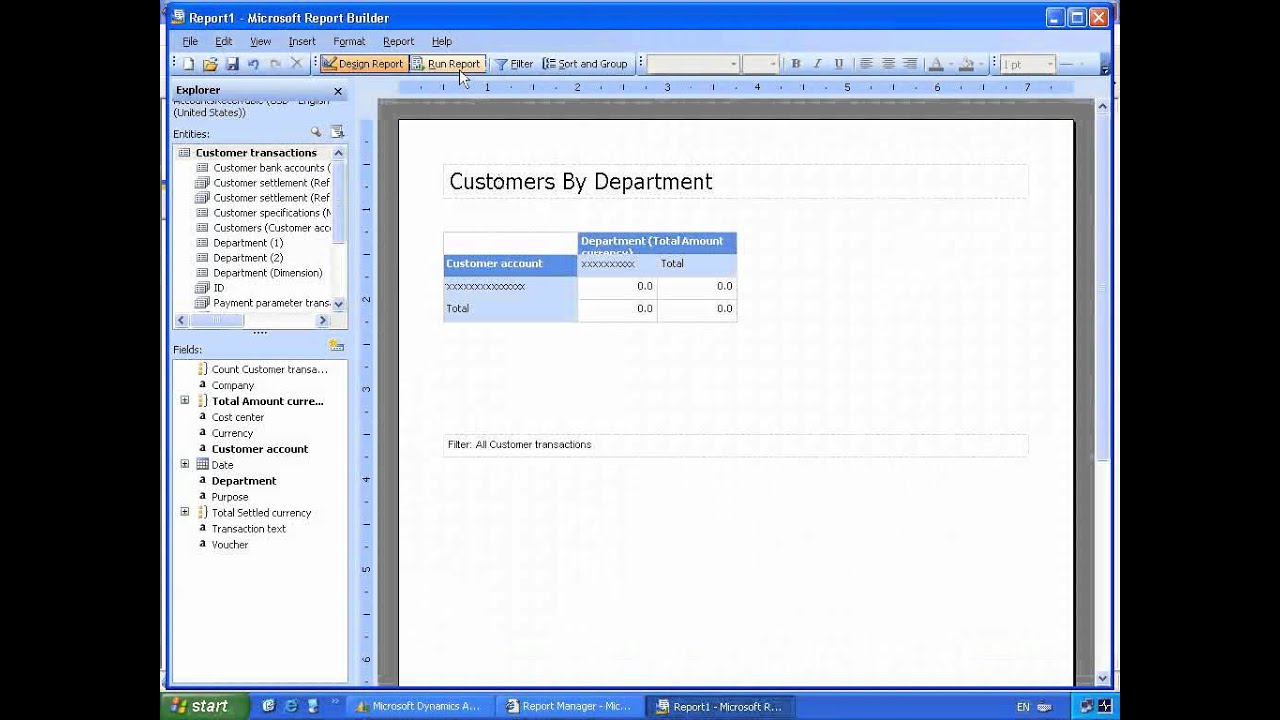Open the View menu
The height and width of the screenshot is (720, 1280).
tap(260, 41)
